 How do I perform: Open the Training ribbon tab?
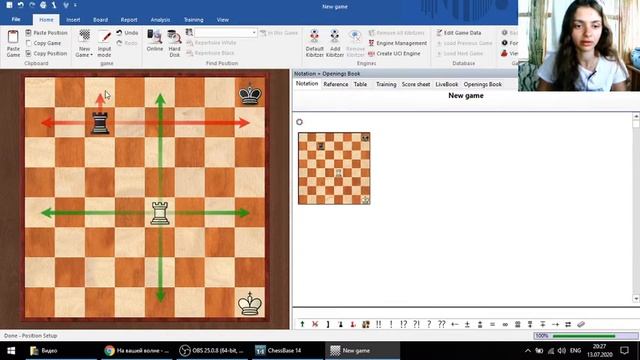(x=193, y=20)
